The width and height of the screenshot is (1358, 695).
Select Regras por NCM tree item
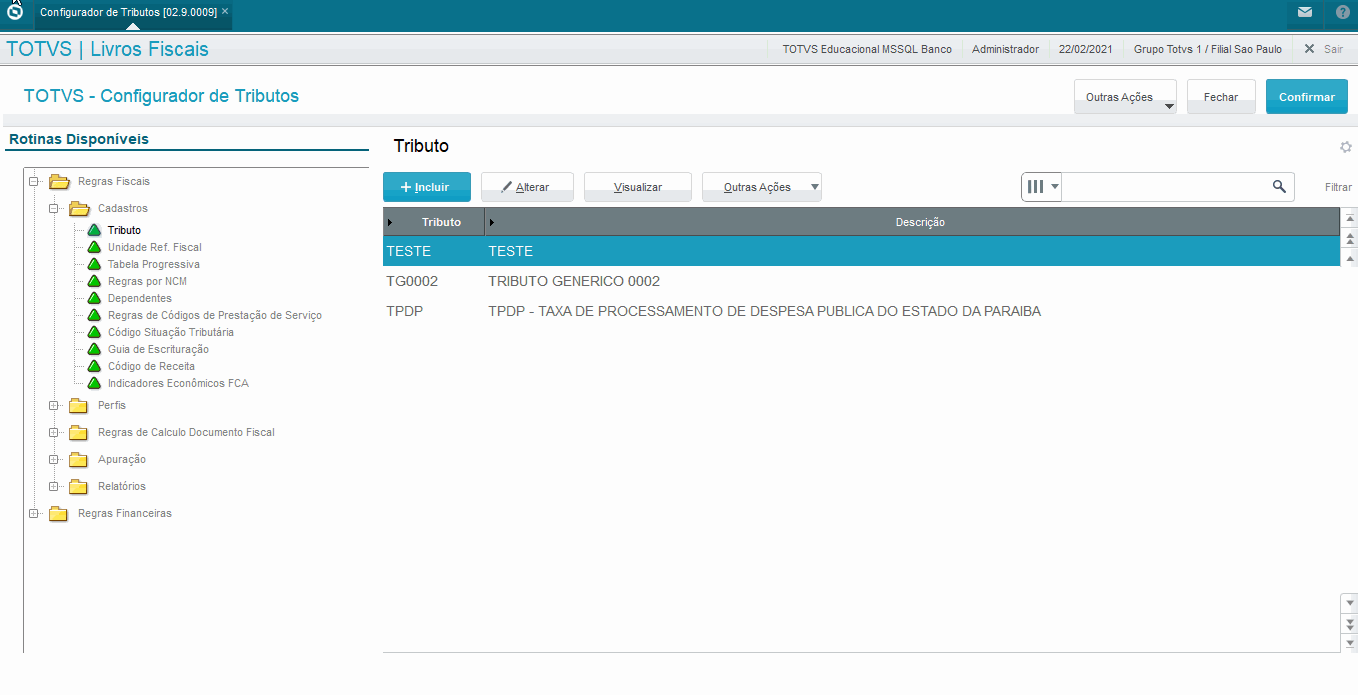(x=147, y=282)
